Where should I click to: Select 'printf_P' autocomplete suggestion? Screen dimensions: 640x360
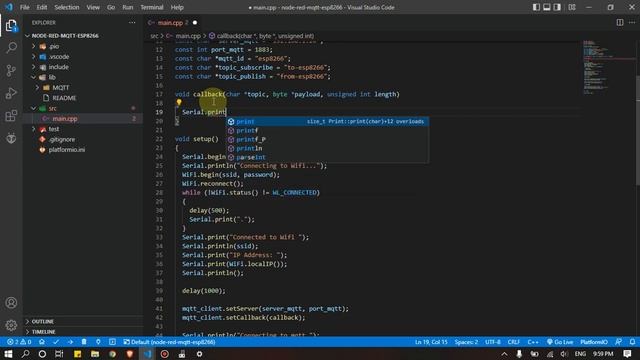coord(327,140)
